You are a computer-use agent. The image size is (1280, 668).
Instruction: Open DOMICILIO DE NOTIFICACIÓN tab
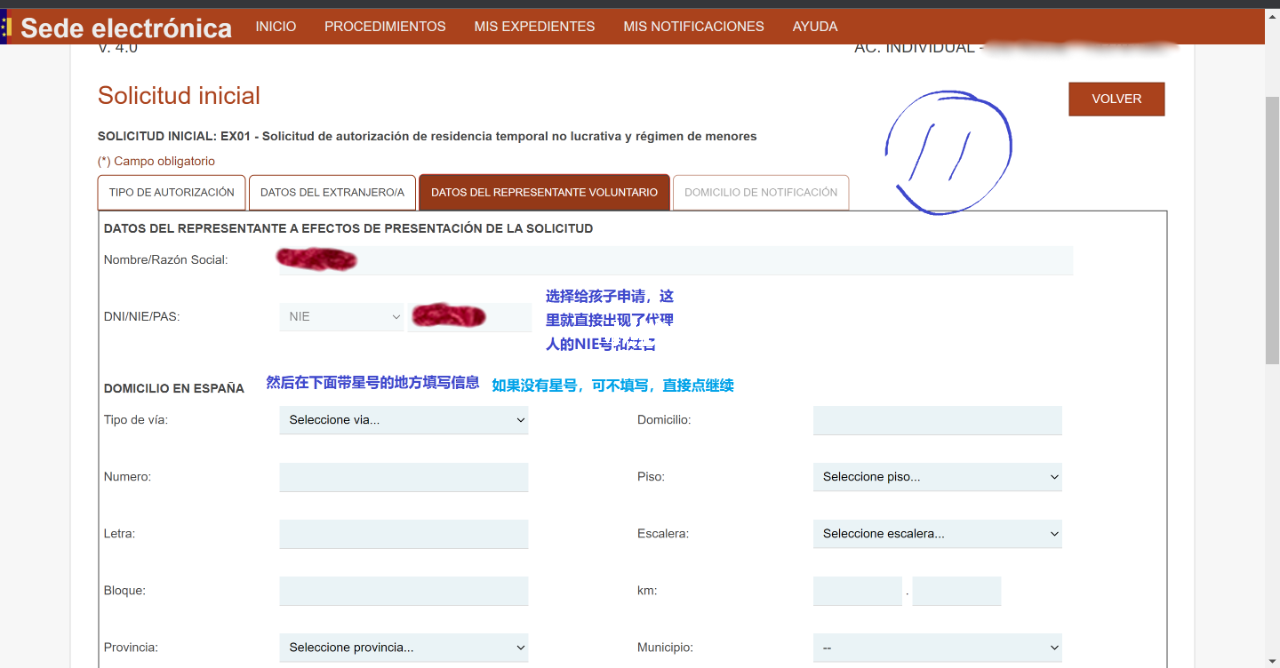(761, 193)
